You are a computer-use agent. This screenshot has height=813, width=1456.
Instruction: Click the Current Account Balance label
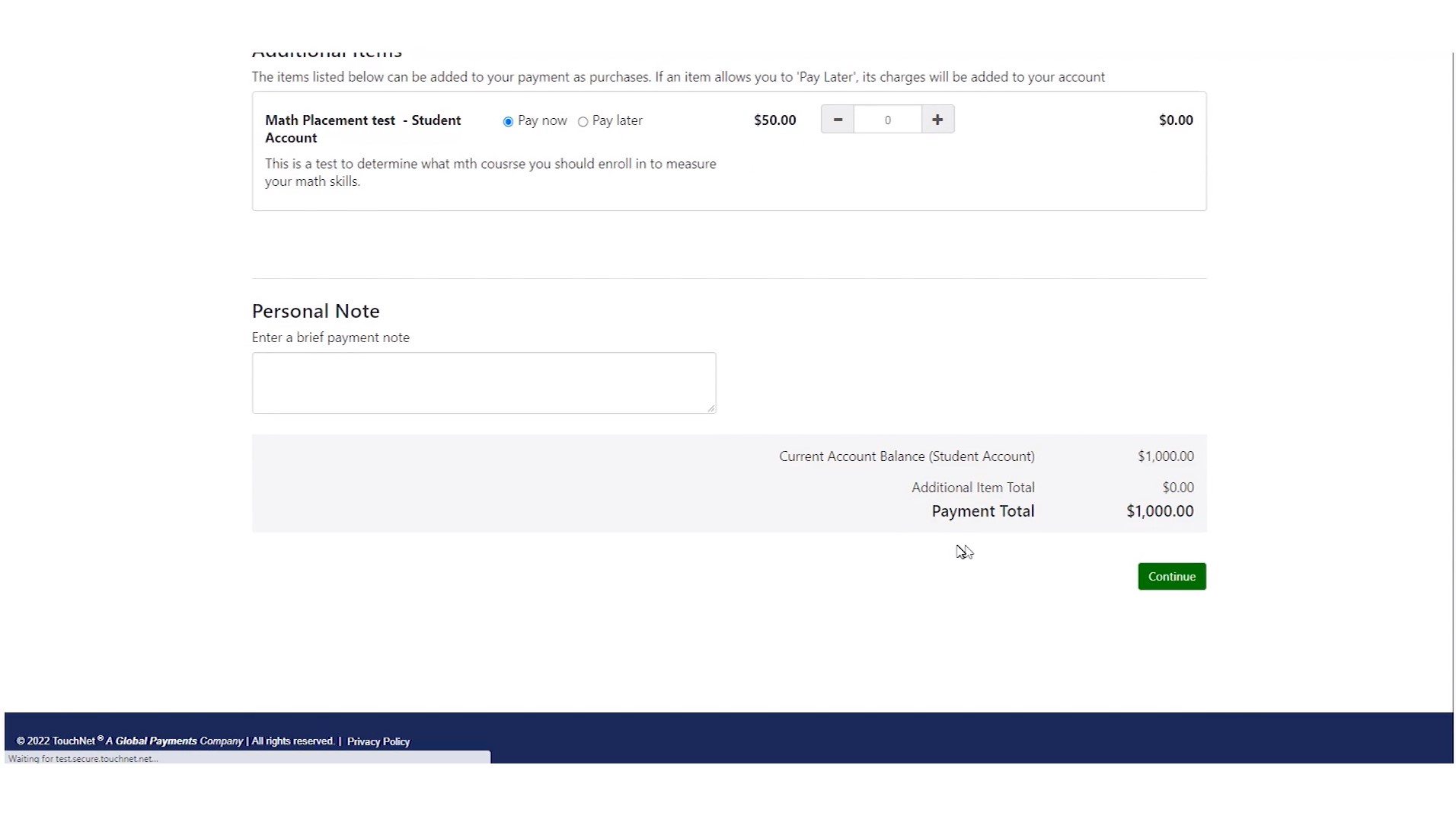coord(906,456)
